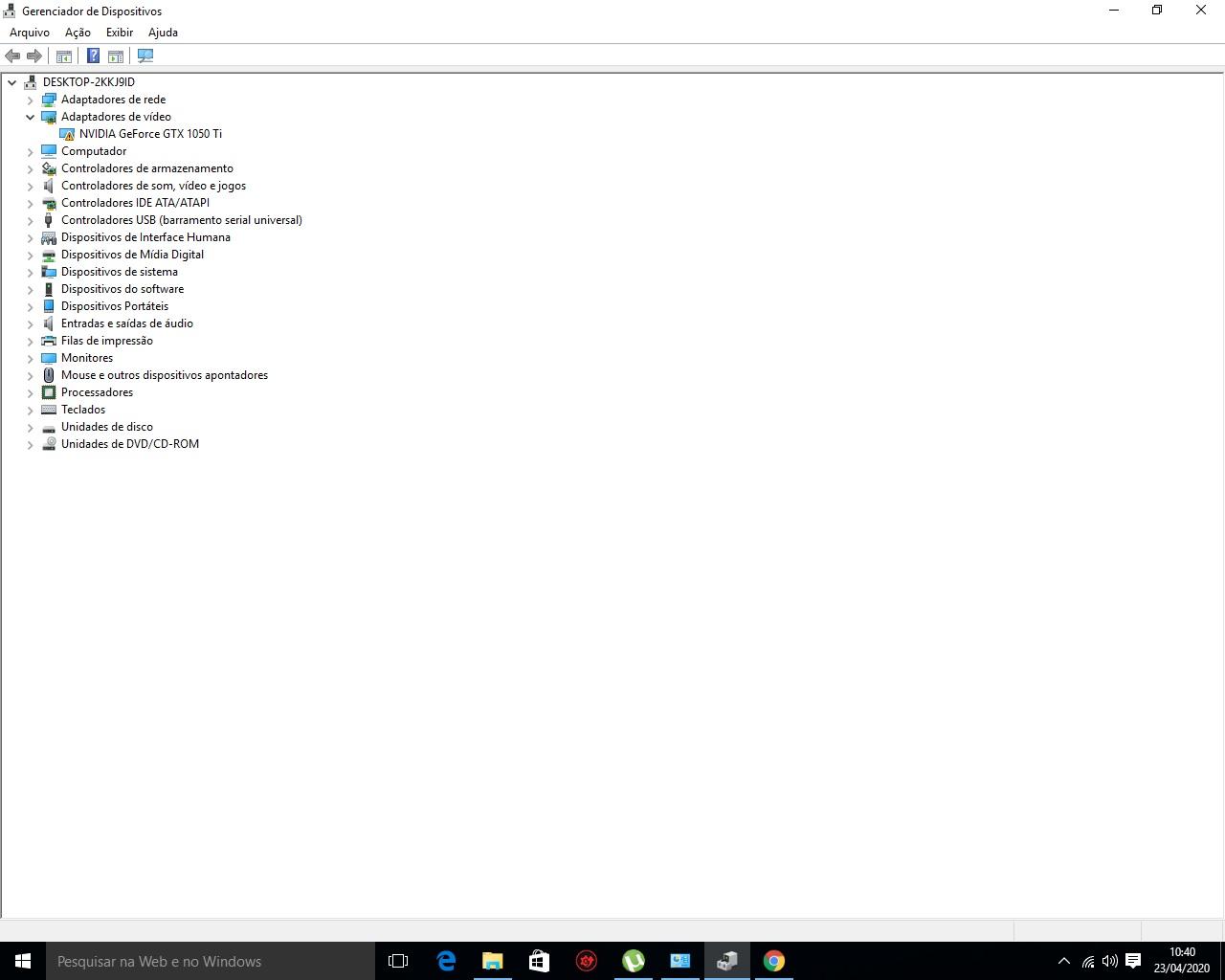
Task: Click the Teclados keyboard icon
Action: (49, 410)
